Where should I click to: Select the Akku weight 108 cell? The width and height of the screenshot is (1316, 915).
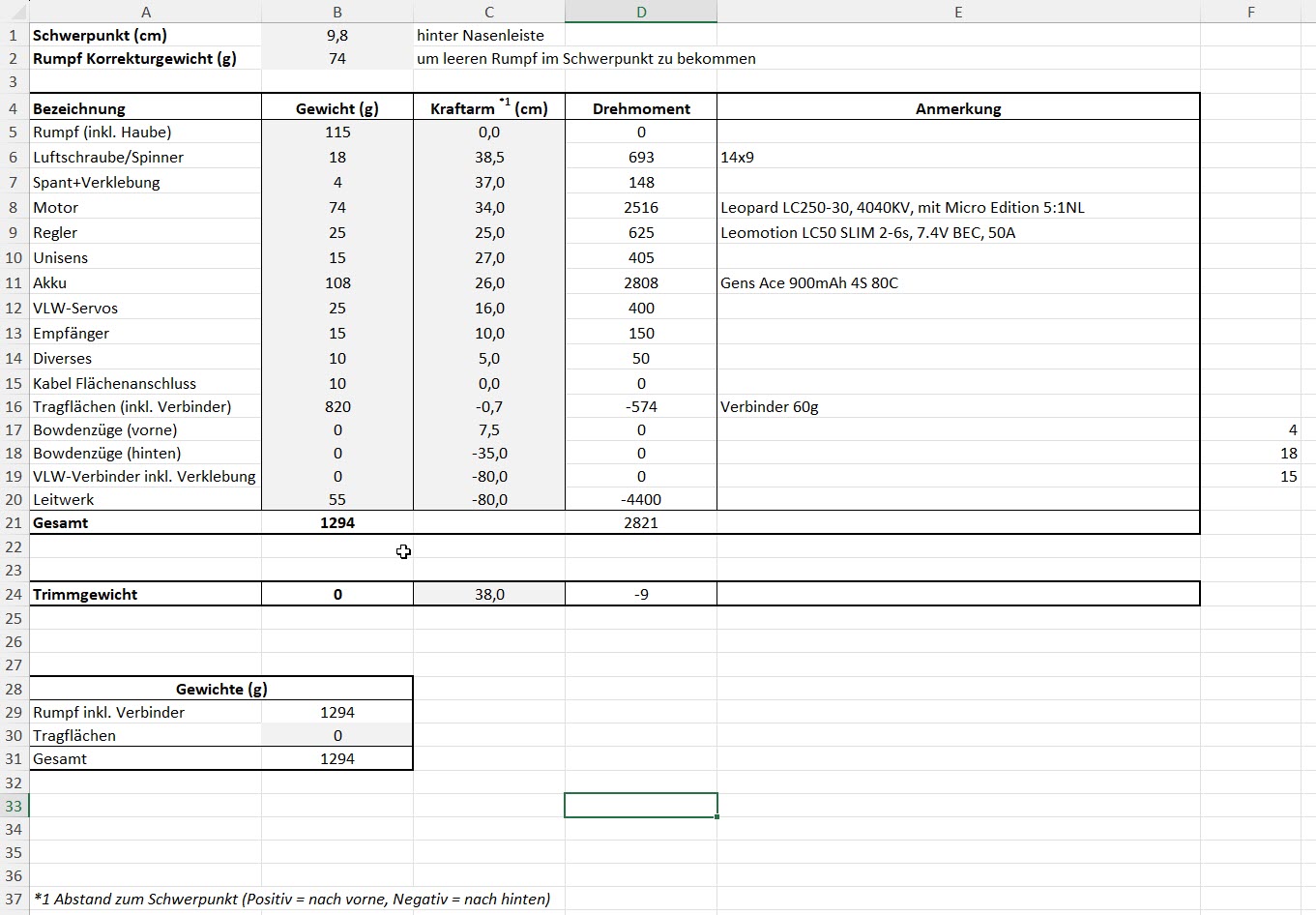(337, 282)
